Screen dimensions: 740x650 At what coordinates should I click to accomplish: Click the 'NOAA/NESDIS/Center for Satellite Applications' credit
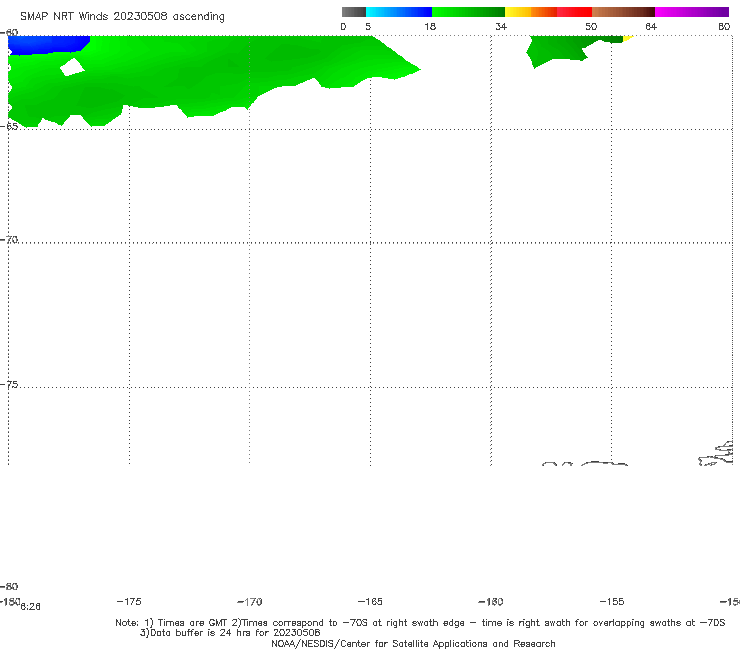pos(413,643)
